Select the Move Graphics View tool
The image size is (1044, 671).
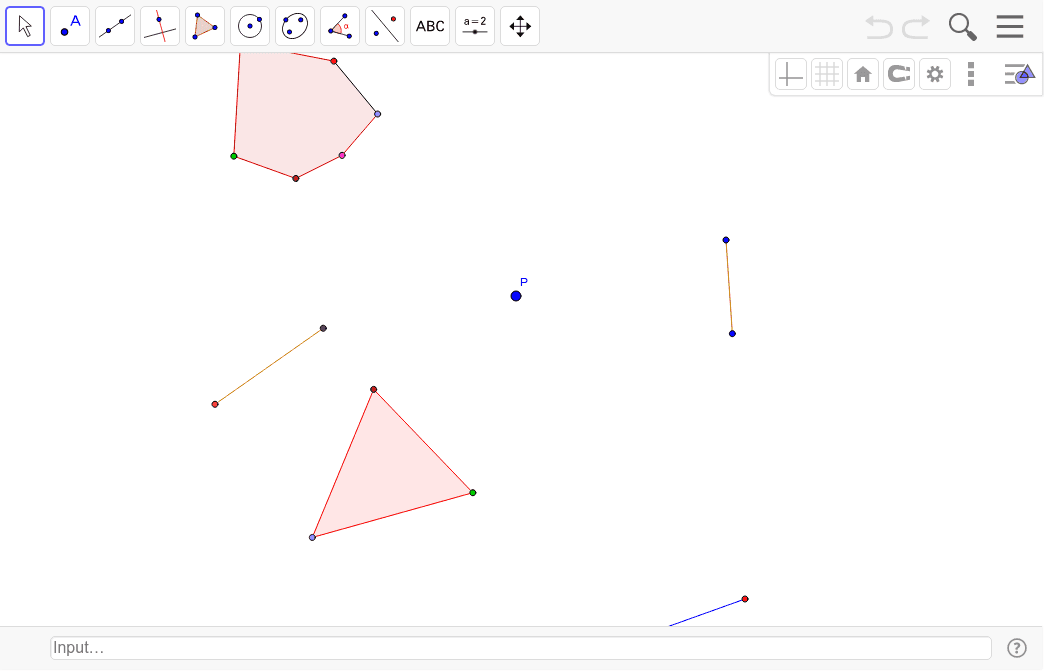[520, 27]
